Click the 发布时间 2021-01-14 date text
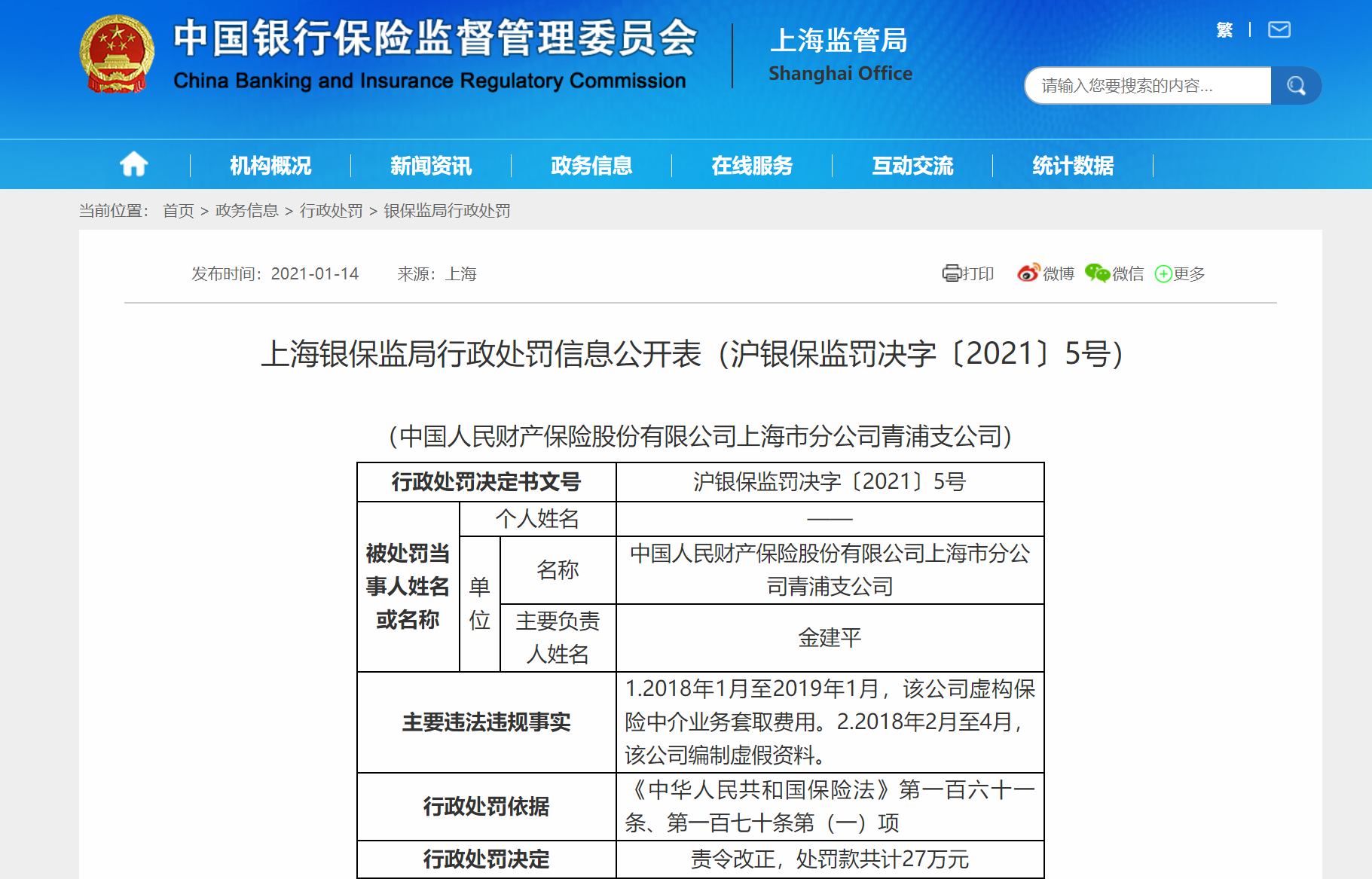Screen dimensions: 1372x879 pos(275,273)
